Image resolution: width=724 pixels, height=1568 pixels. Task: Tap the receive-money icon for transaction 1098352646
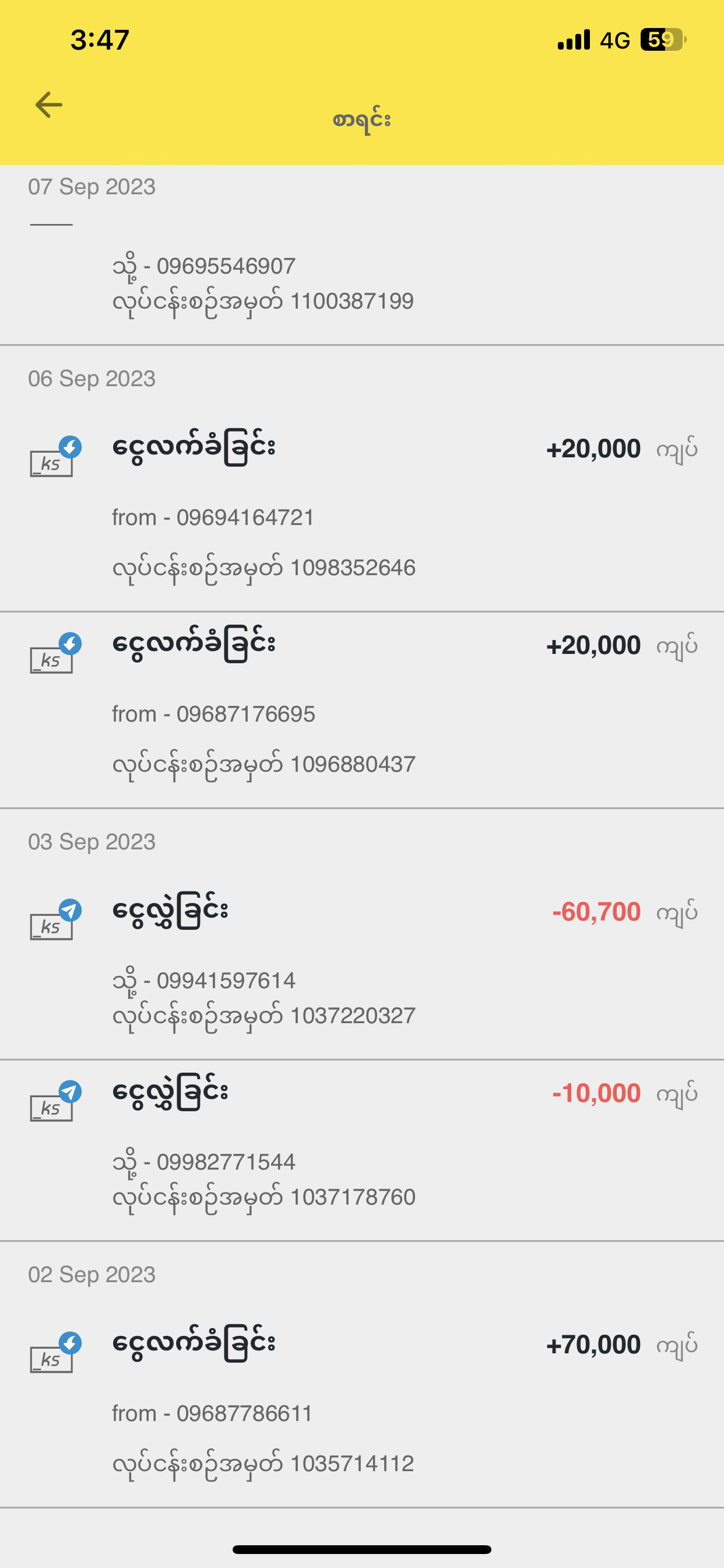(54, 457)
